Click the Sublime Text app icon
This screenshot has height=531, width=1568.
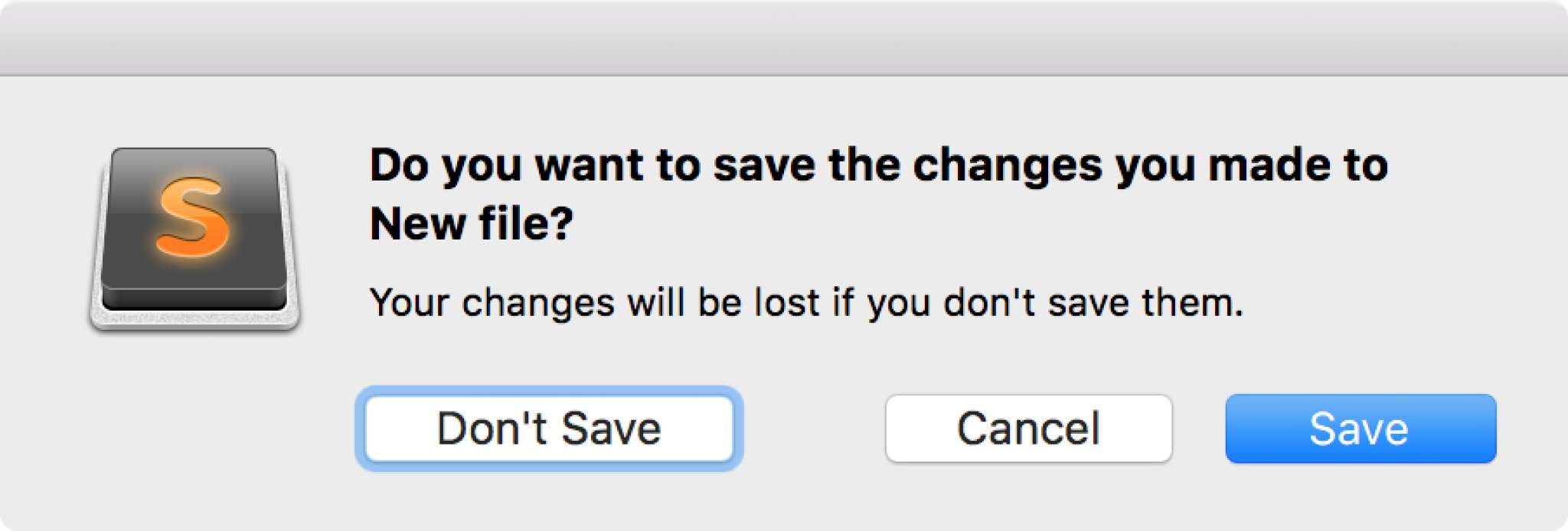[x=194, y=239]
